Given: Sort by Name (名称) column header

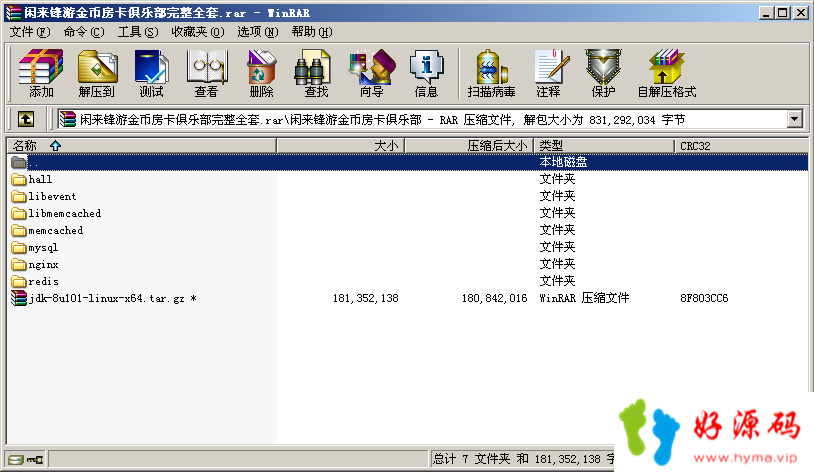Looking at the screenshot, I should click(142, 146).
